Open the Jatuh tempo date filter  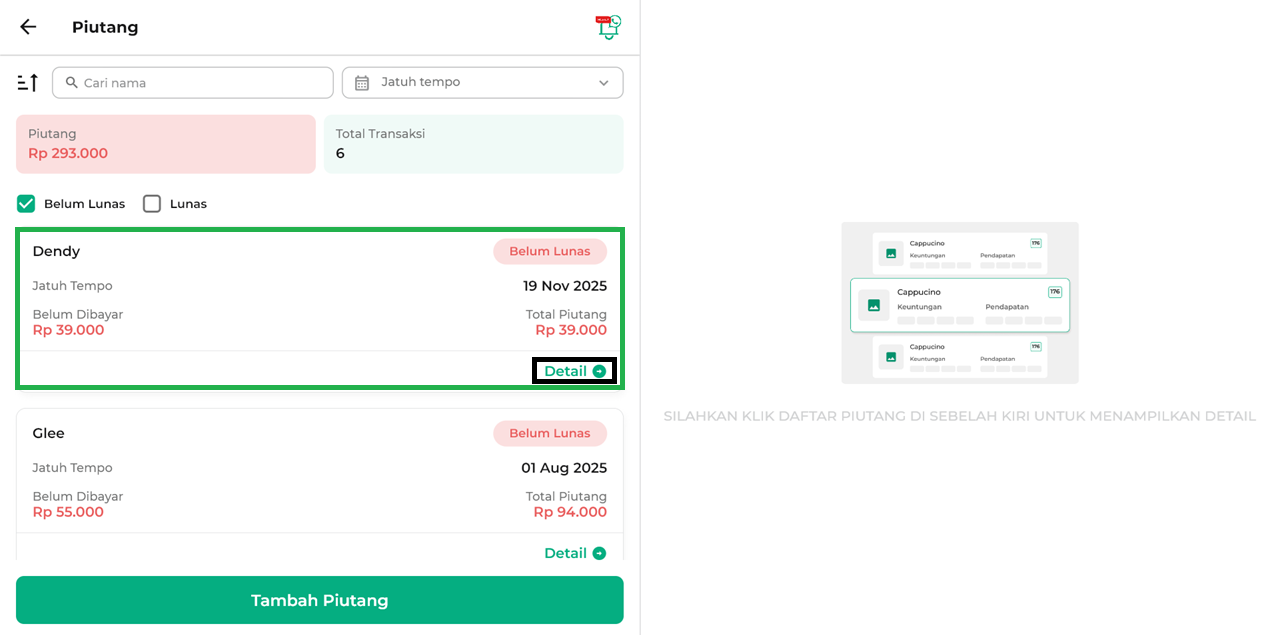[482, 83]
